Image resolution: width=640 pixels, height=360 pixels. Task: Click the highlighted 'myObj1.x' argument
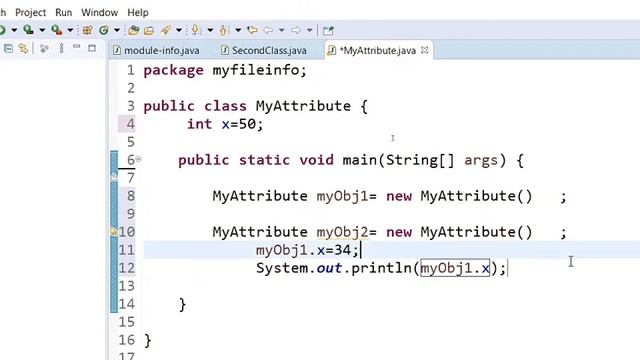455,268
